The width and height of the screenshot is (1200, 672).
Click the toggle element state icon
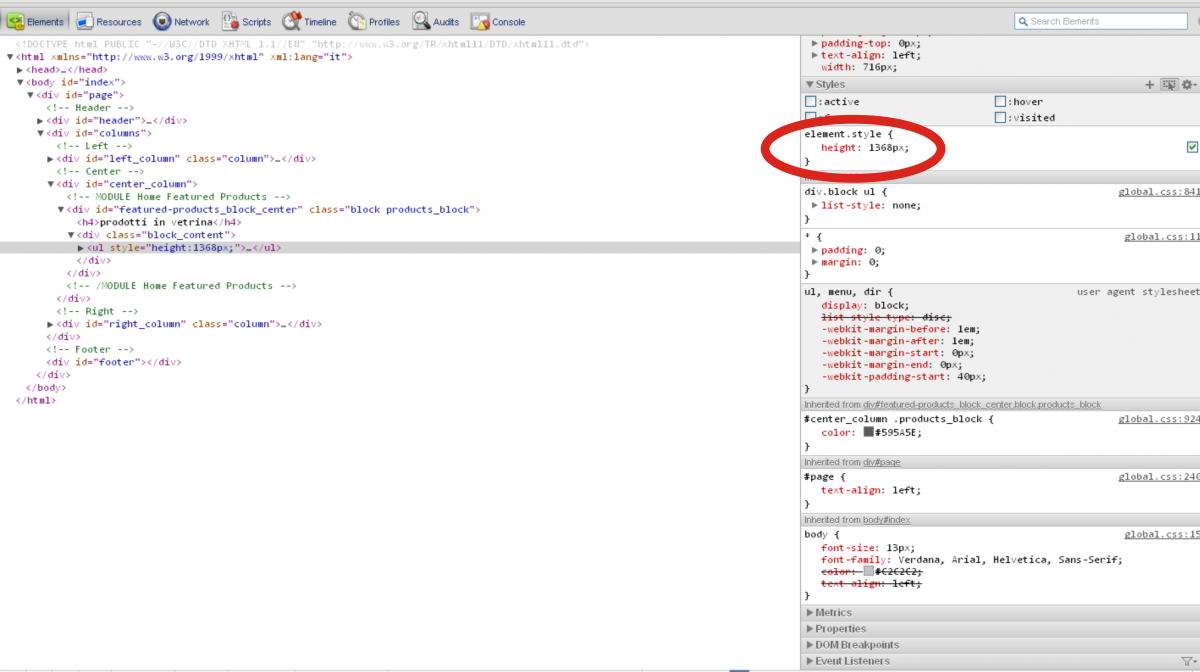tap(1168, 85)
